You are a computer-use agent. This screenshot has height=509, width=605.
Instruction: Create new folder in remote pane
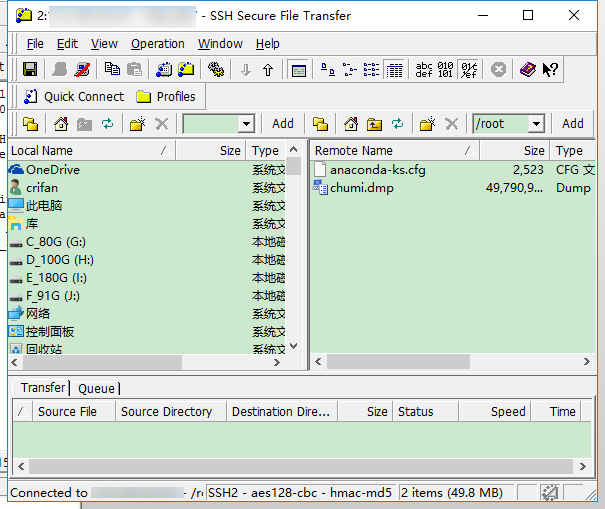click(x=428, y=124)
